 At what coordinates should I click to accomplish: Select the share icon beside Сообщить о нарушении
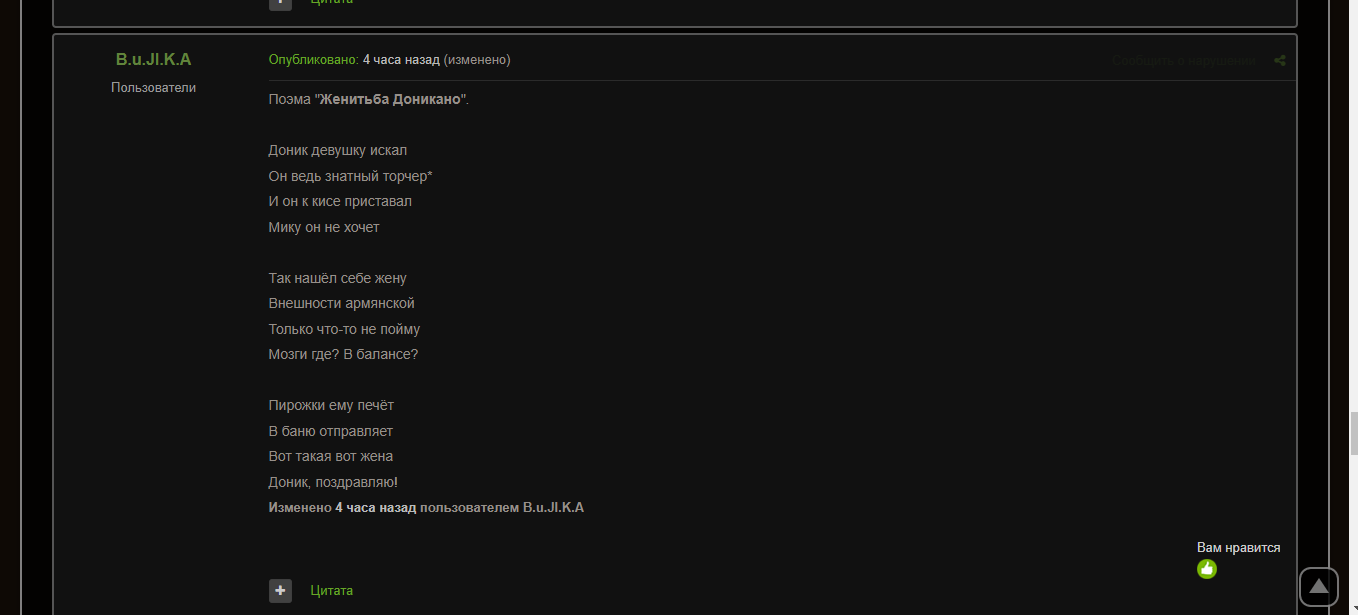1280,60
